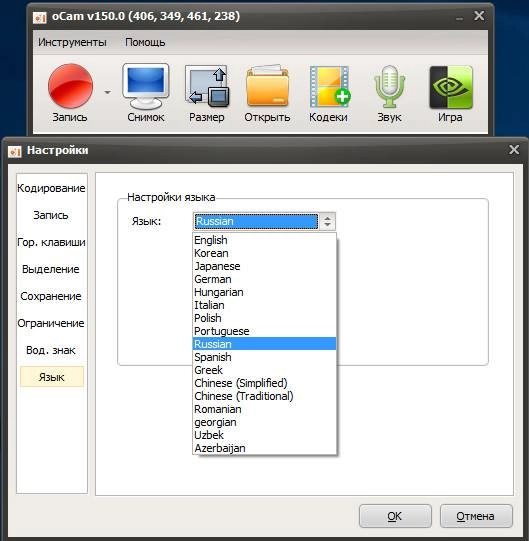529x541 pixels.
Task: Choose Uzbek from the language list
Action: point(264,435)
